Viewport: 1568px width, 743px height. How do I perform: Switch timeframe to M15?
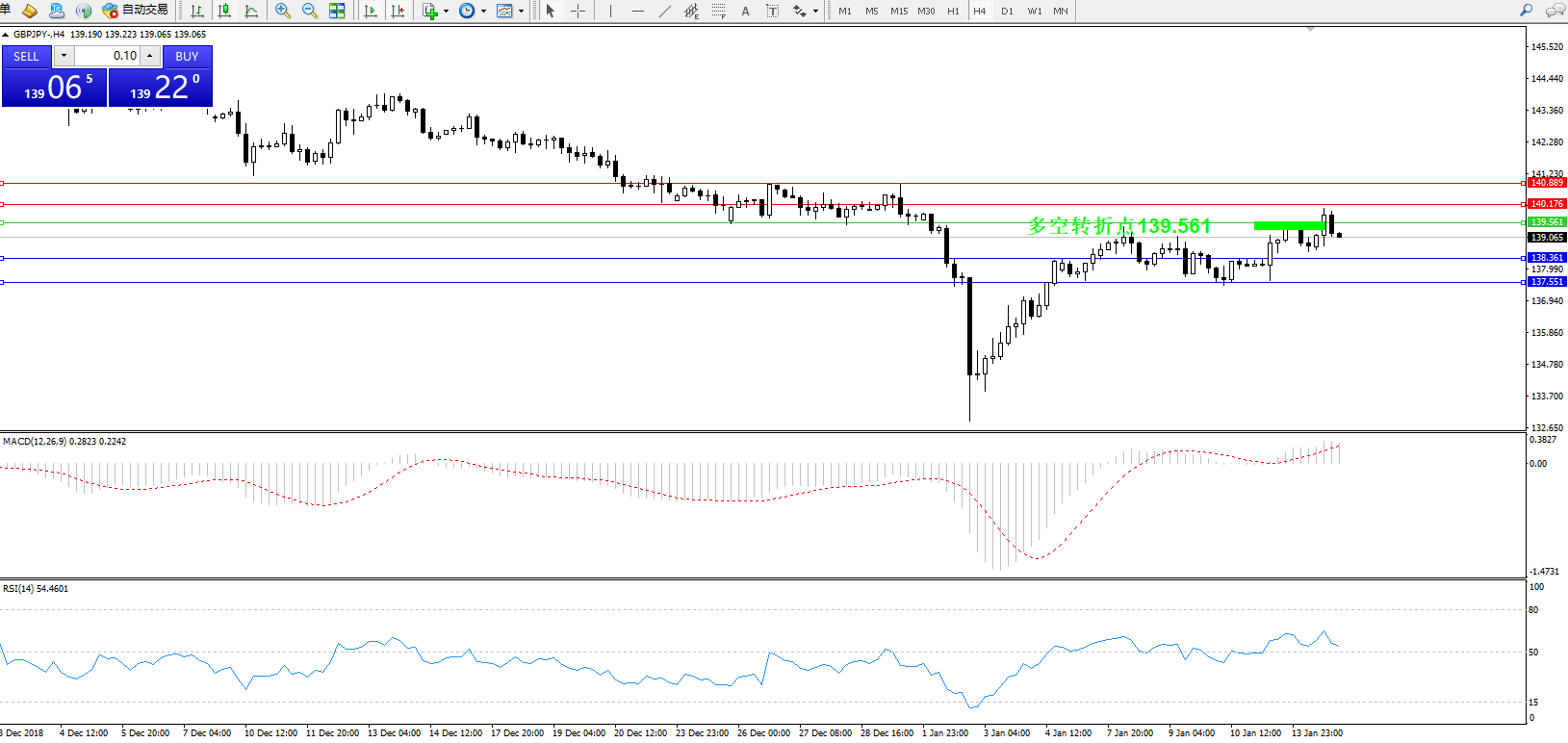click(x=899, y=11)
